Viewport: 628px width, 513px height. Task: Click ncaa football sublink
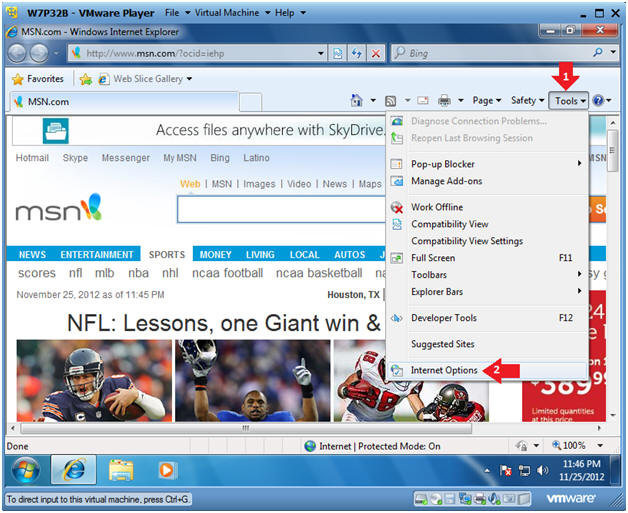click(x=227, y=273)
